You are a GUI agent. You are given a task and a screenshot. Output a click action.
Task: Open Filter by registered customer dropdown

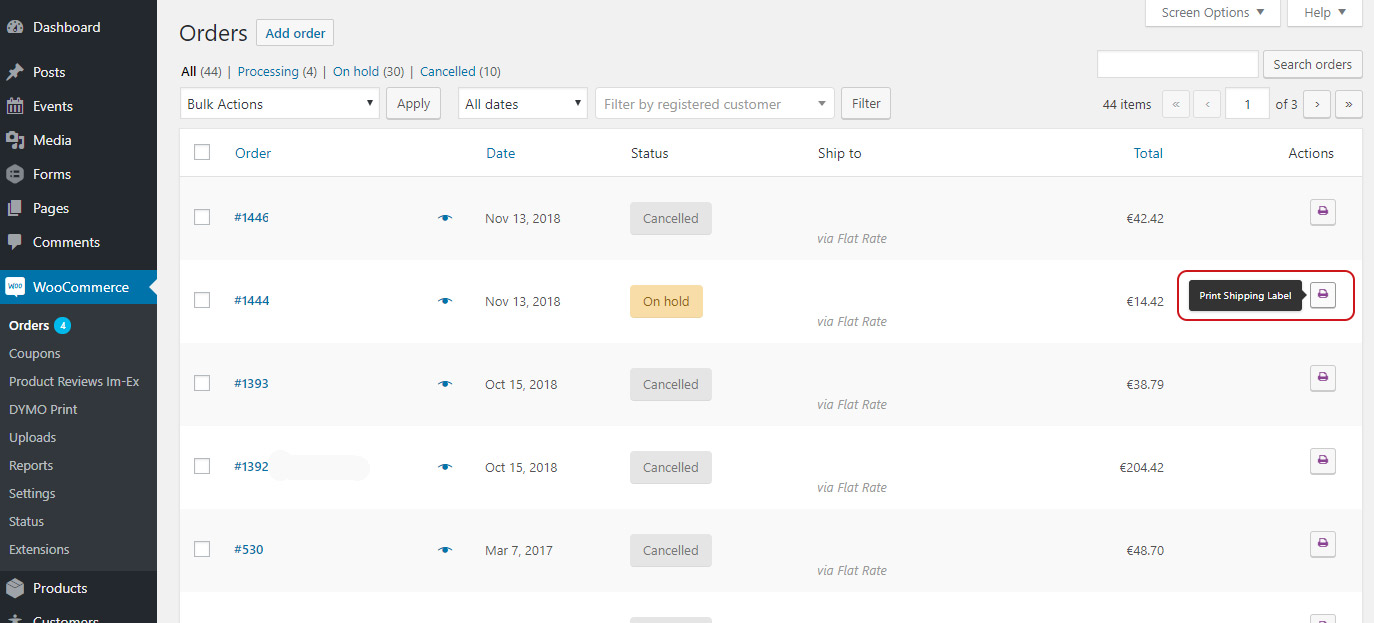[714, 104]
